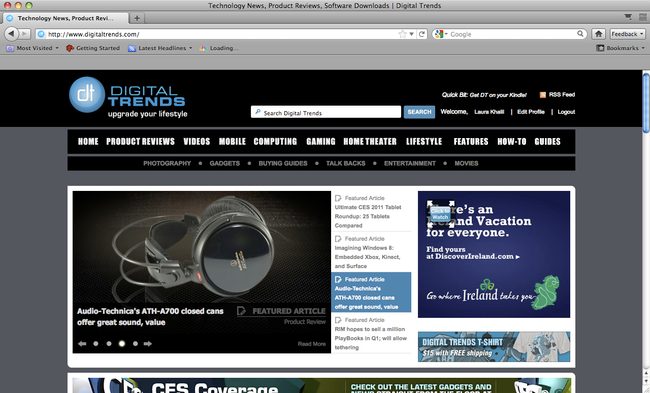Screen dimensions: 650x393
Task: Click the Logout link
Action: click(x=566, y=112)
